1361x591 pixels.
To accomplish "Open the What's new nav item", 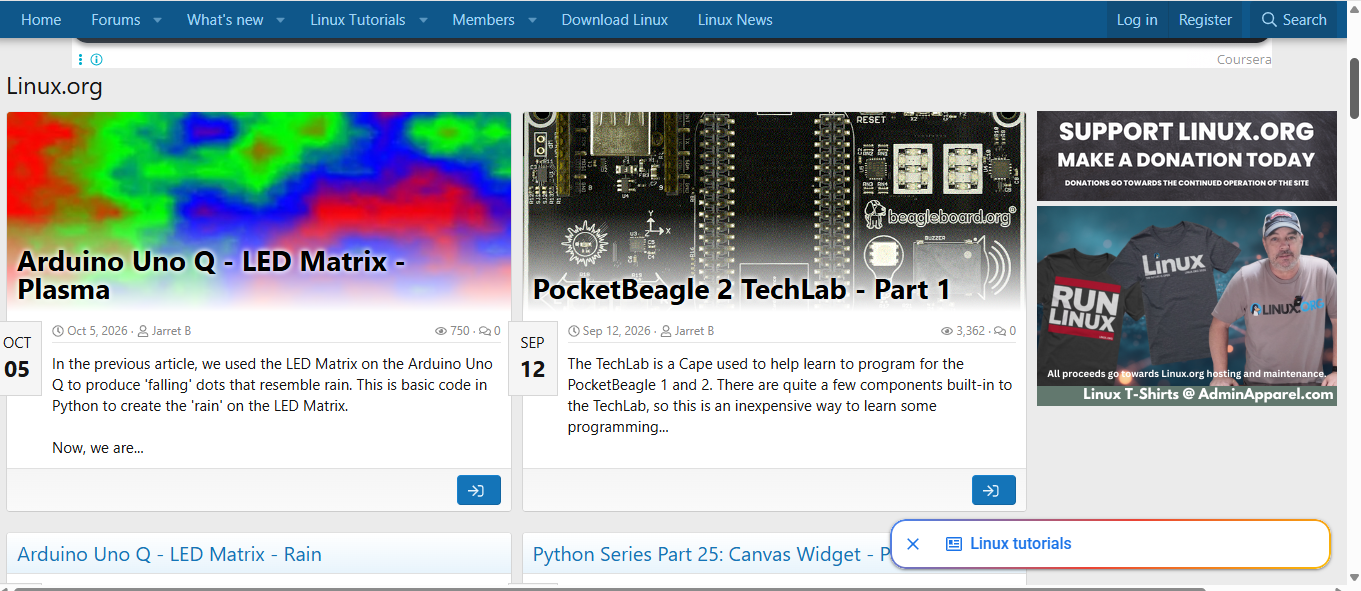I will [225, 20].
